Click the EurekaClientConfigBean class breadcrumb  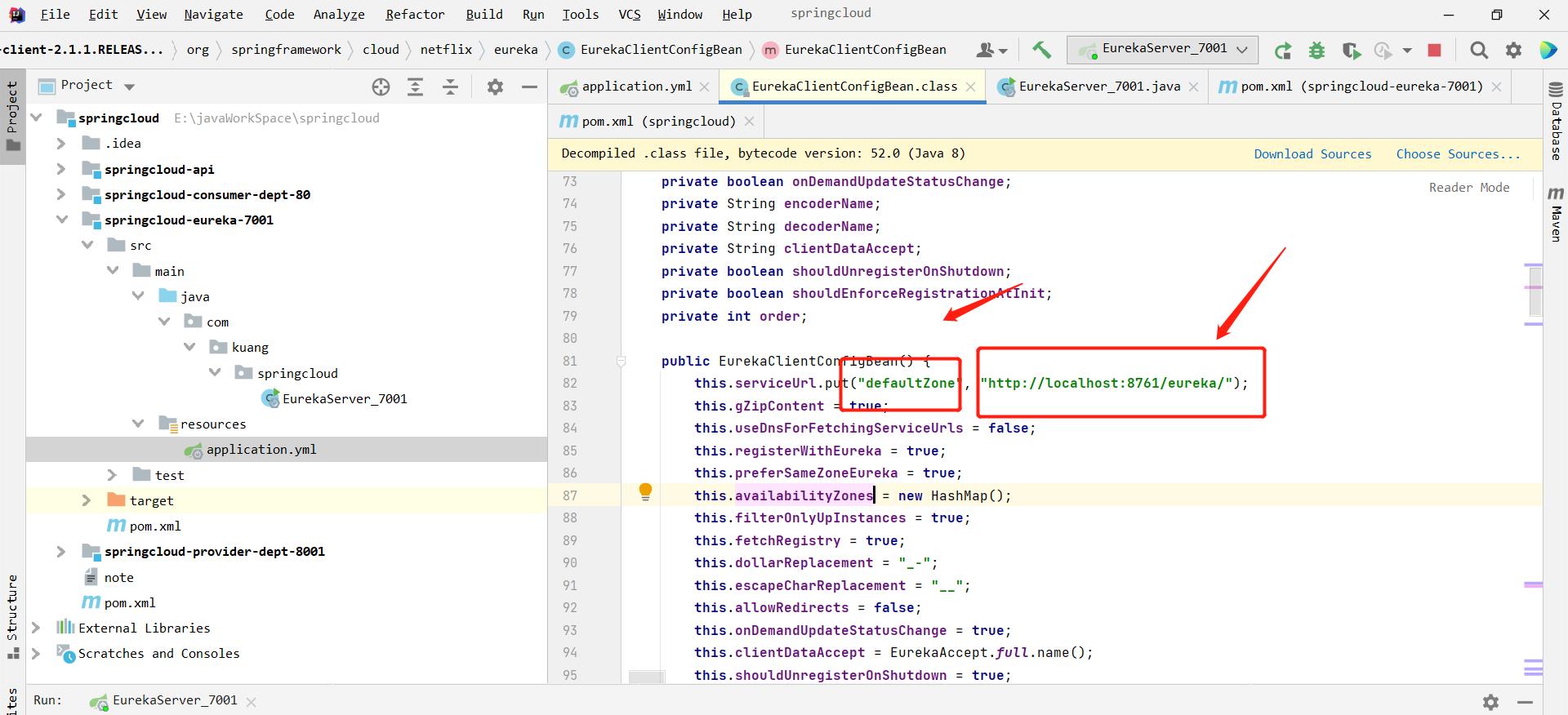tap(650, 50)
